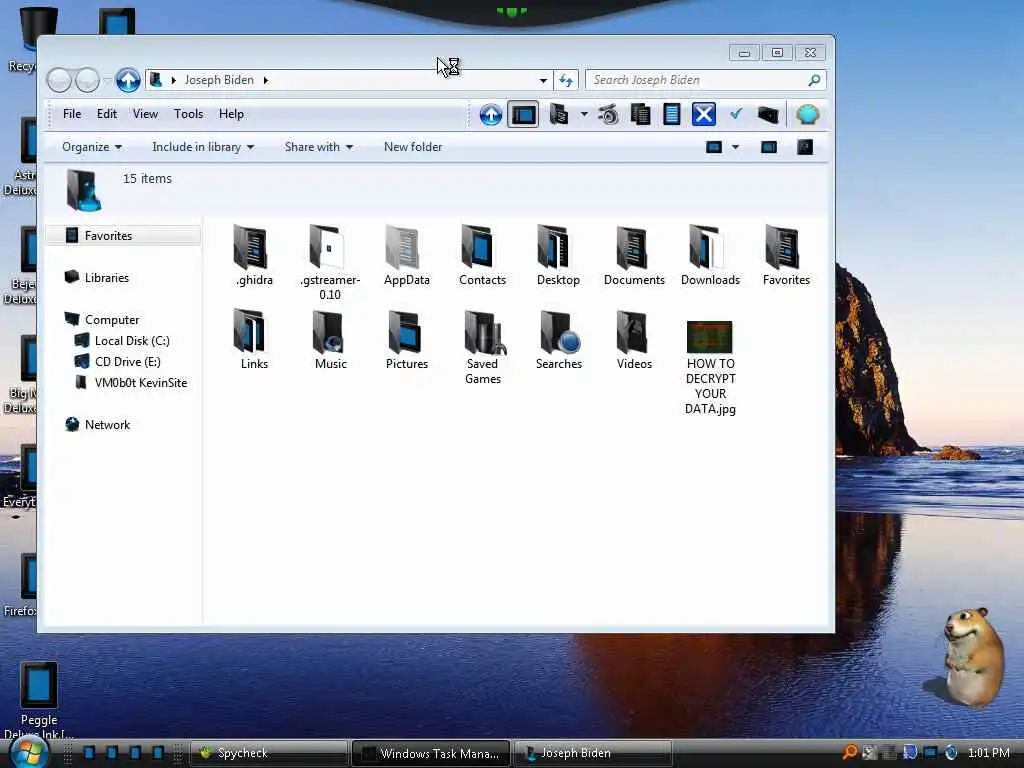Click the black box toolbar icon
Screen dimensions: 1024x768
[x=768, y=115]
